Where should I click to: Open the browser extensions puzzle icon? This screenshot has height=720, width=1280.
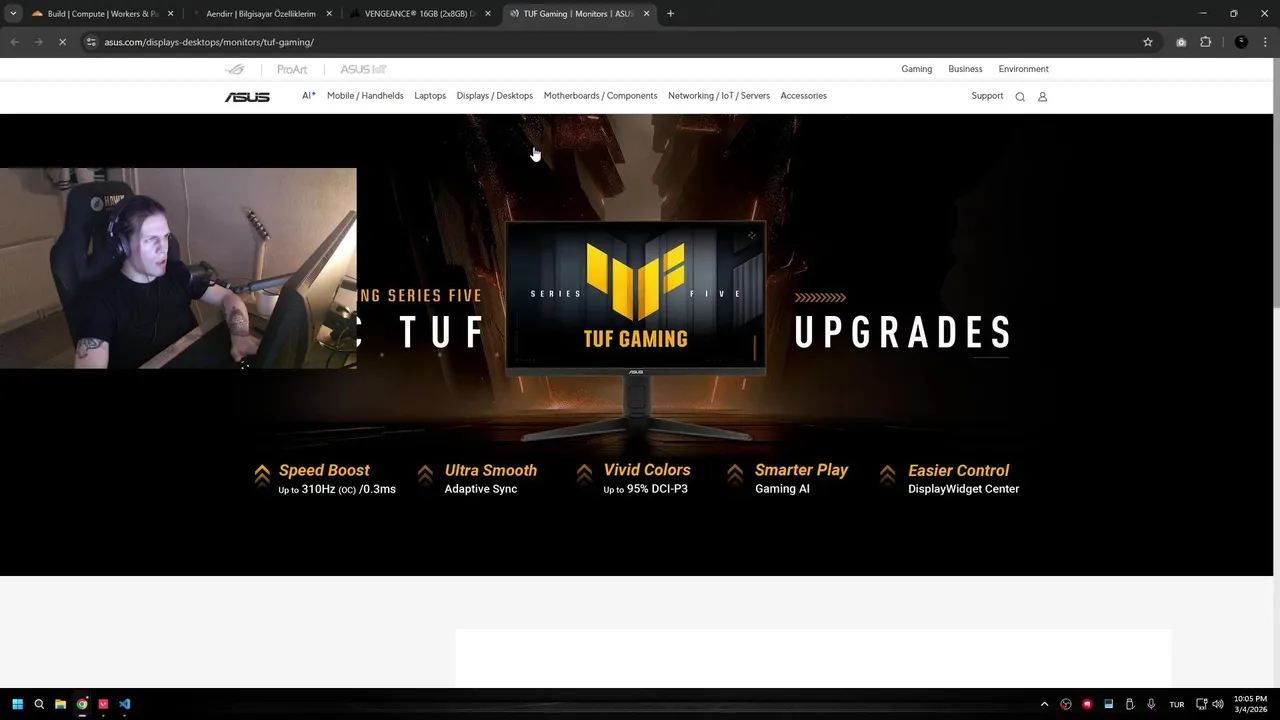pos(1205,42)
